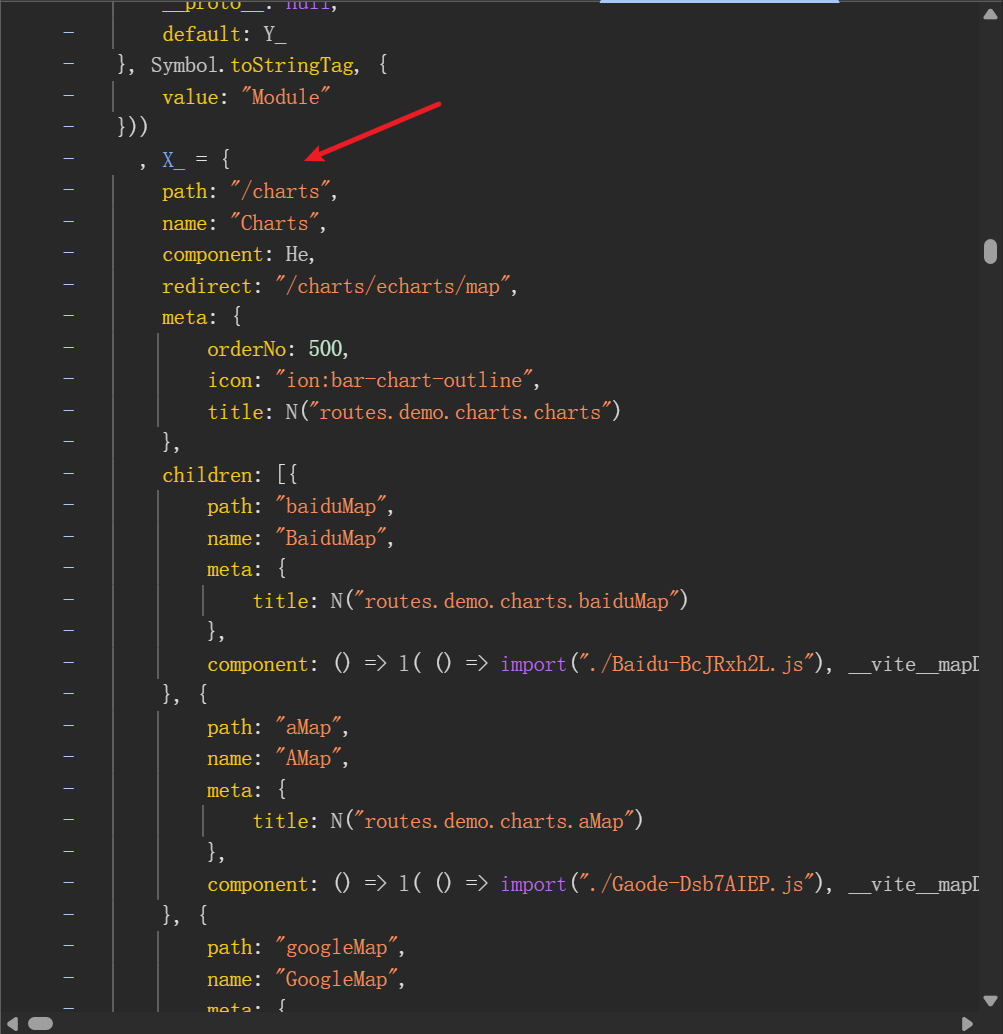Click the "BaiduMap" name string
The height and width of the screenshot is (1034, 1003).
click(330, 538)
